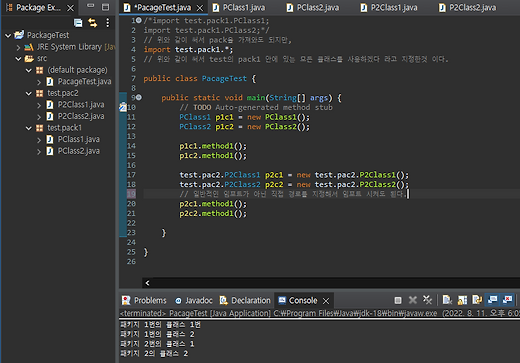Collapse the src folder node

tap(18, 59)
